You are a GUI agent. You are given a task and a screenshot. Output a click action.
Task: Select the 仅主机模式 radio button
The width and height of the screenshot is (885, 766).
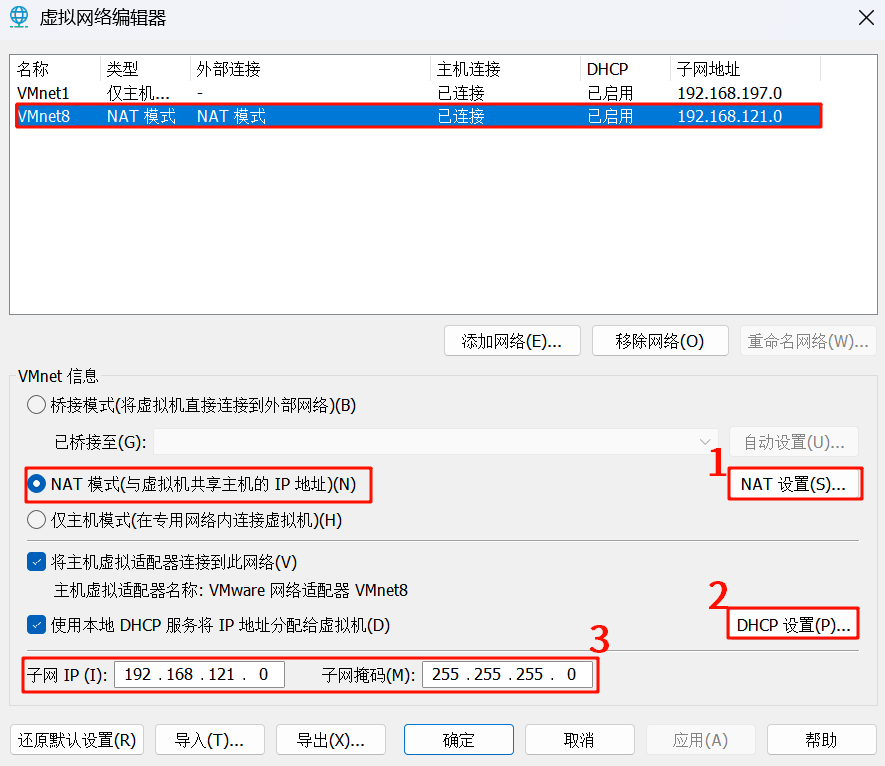click(36, 519)
